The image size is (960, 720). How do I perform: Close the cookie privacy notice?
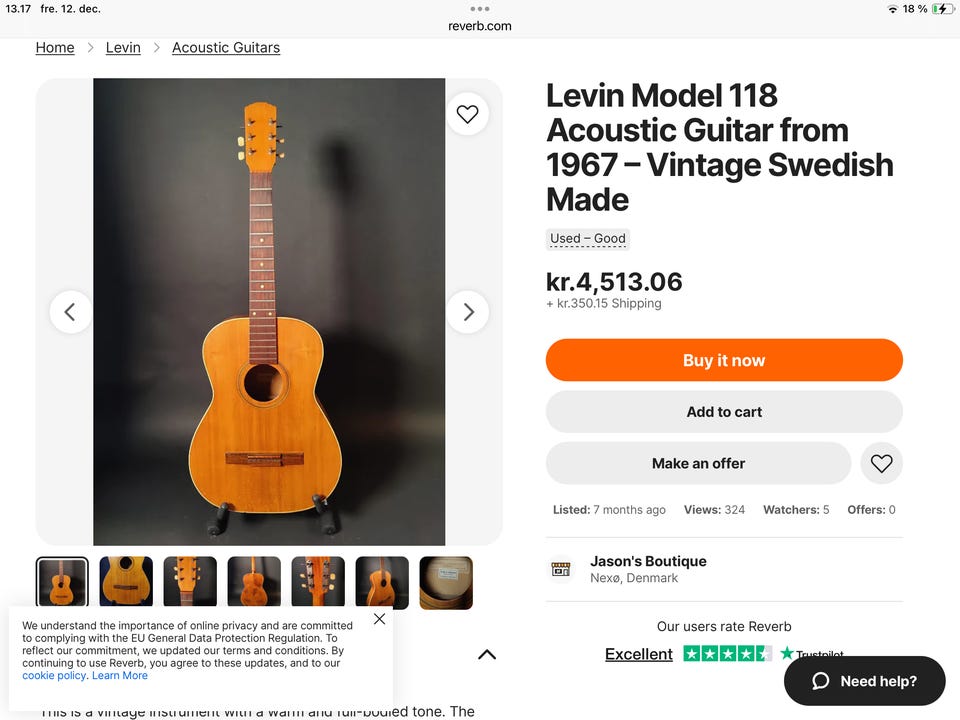379,619
